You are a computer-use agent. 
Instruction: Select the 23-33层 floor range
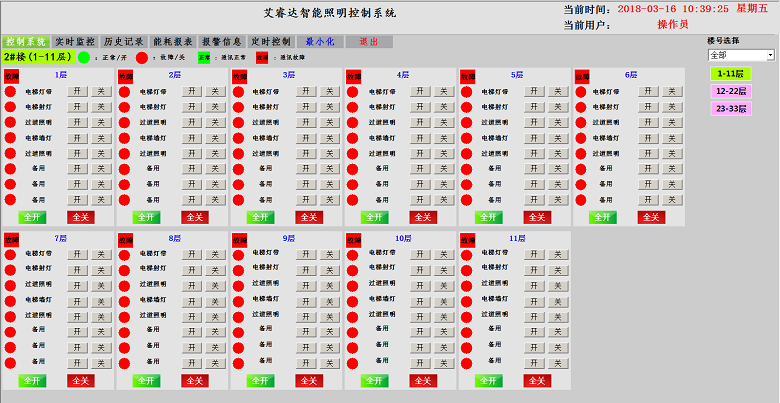point(730,108)
